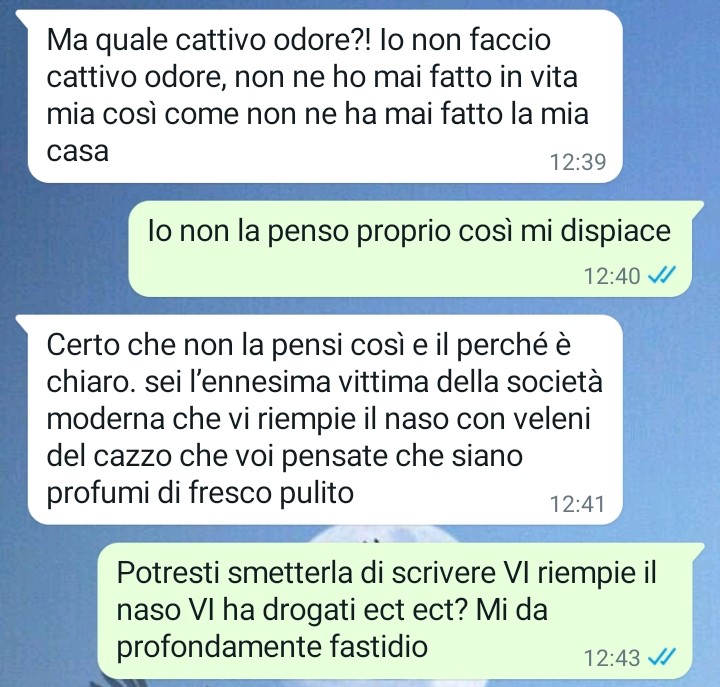Click "profumi di fresco pulito" text line
The image size is (720, 687).
(x=200, y=494)
